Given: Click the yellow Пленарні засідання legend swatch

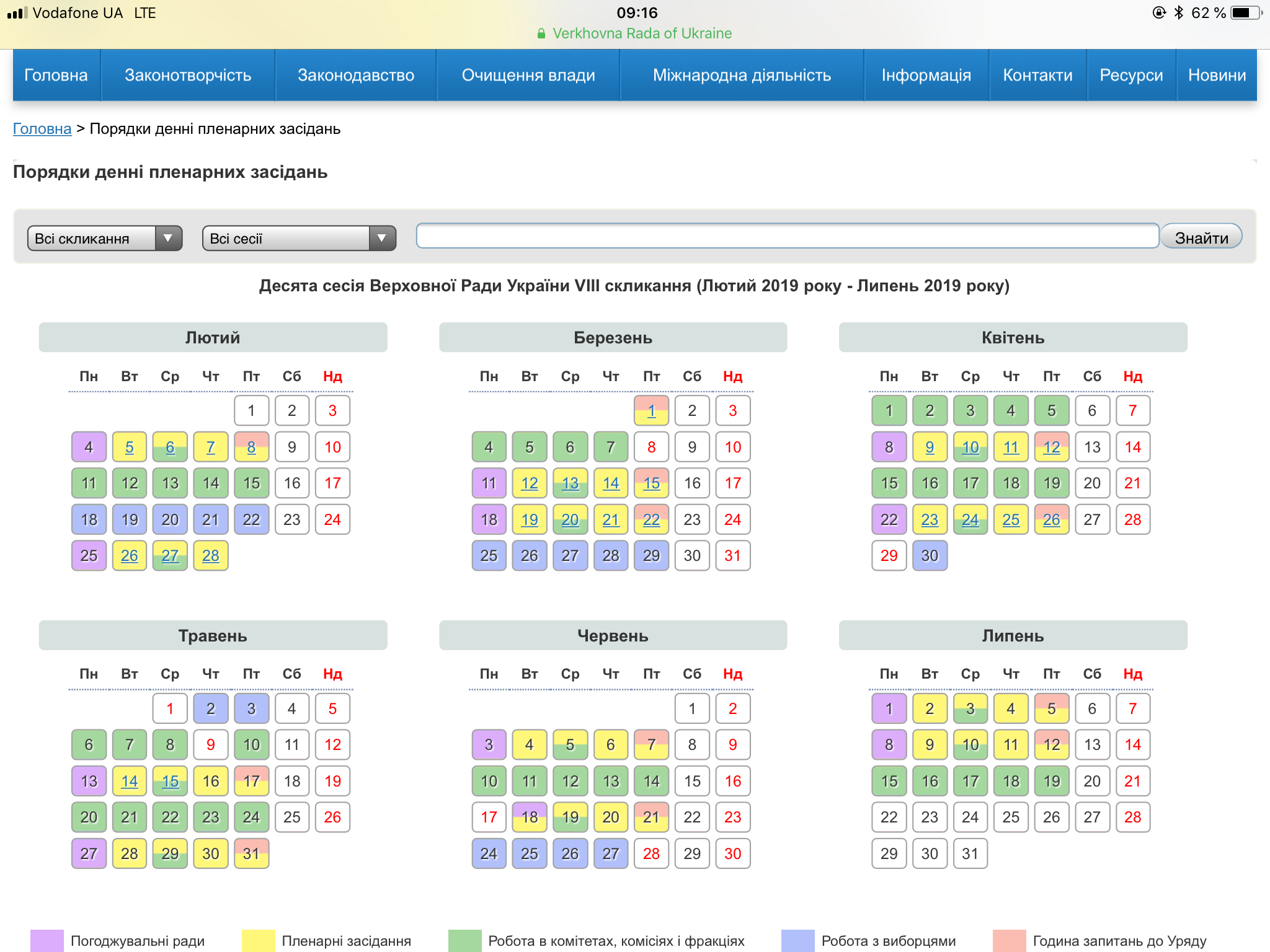Looking at the screenshot, I should [x=258, y=940].
